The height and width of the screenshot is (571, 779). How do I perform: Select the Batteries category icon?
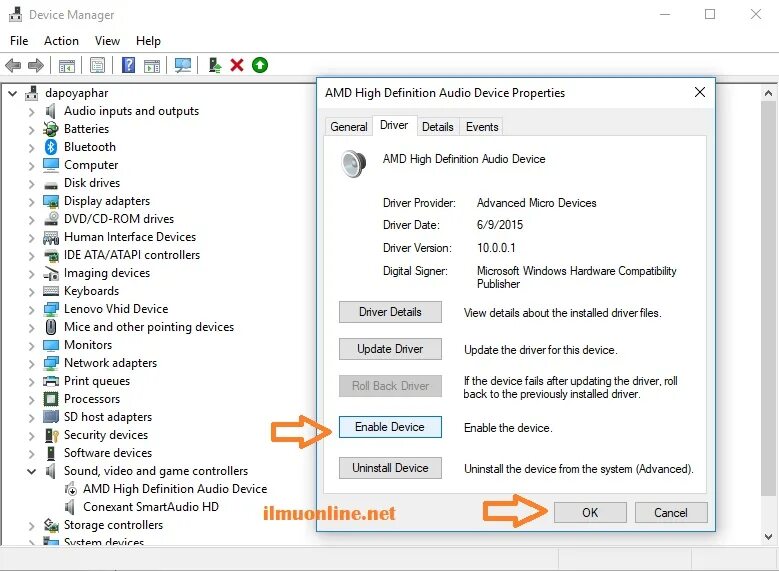click(x=51, y=129)
